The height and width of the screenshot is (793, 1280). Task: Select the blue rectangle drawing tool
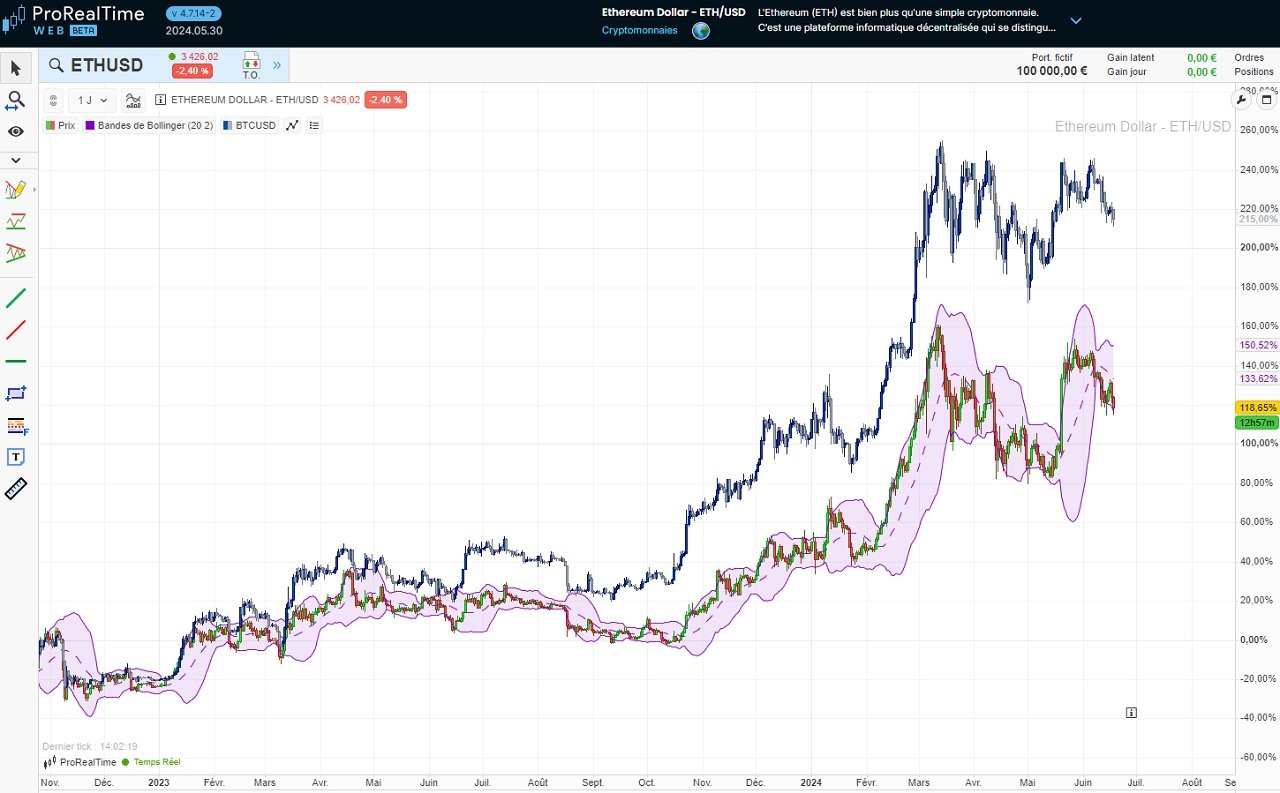click(x=16, y=394)
